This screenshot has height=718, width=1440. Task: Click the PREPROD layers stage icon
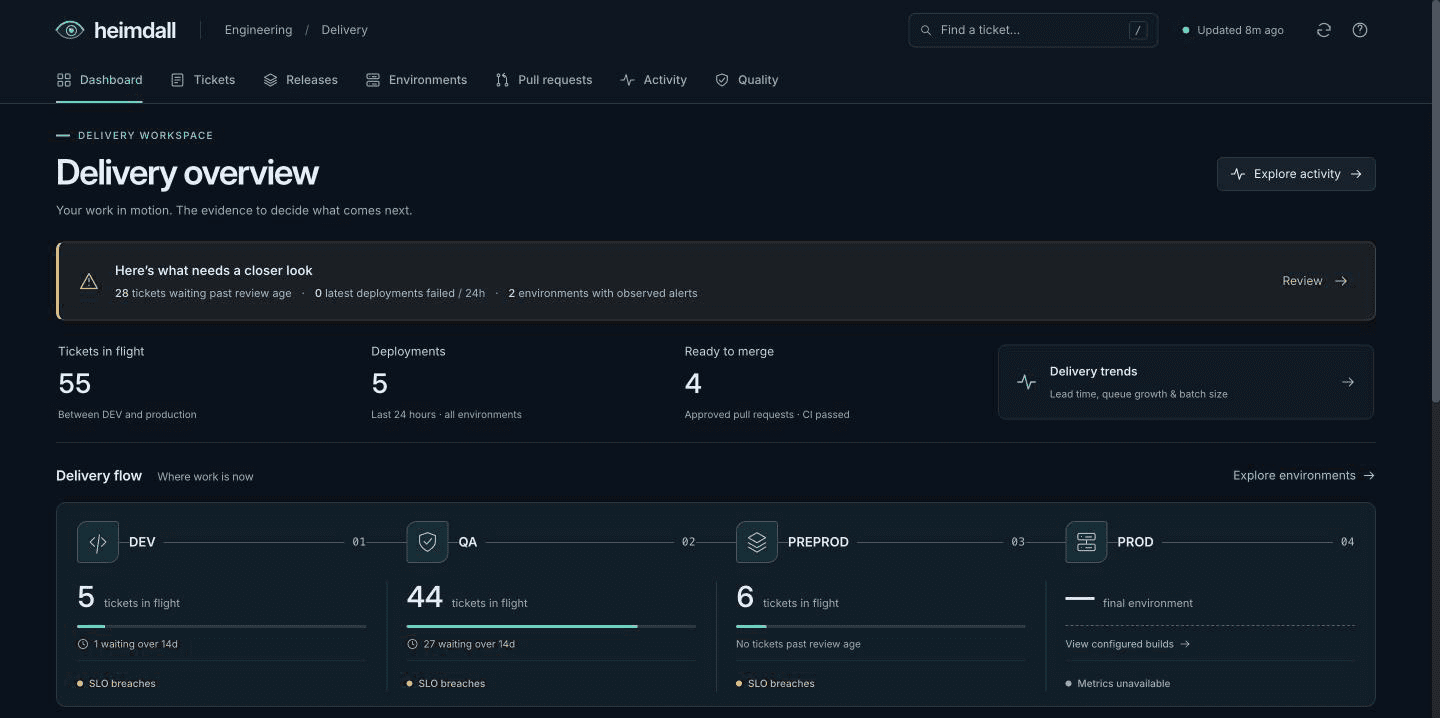coord(757,542)
